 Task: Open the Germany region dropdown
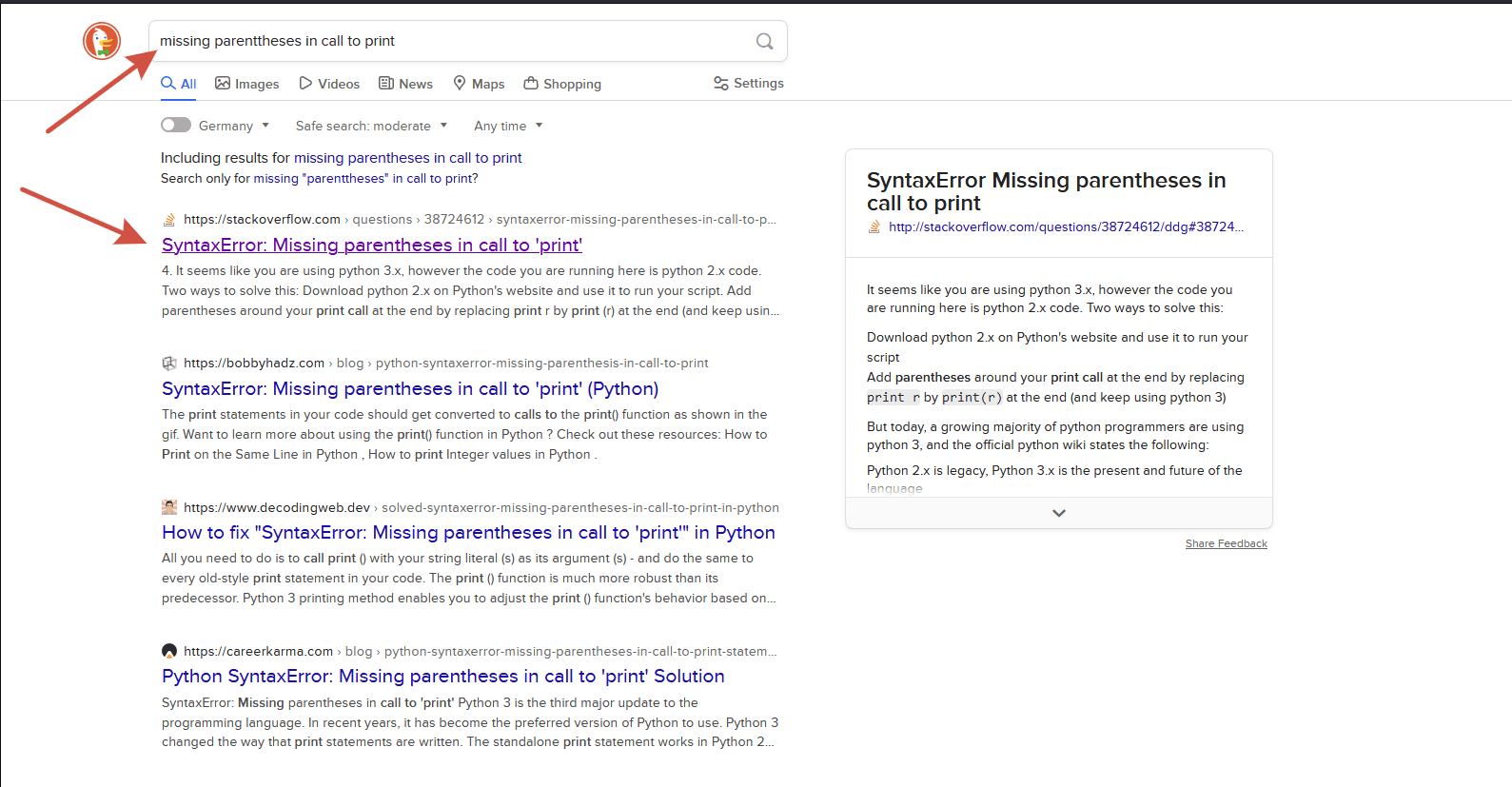[x=234, y=126]
